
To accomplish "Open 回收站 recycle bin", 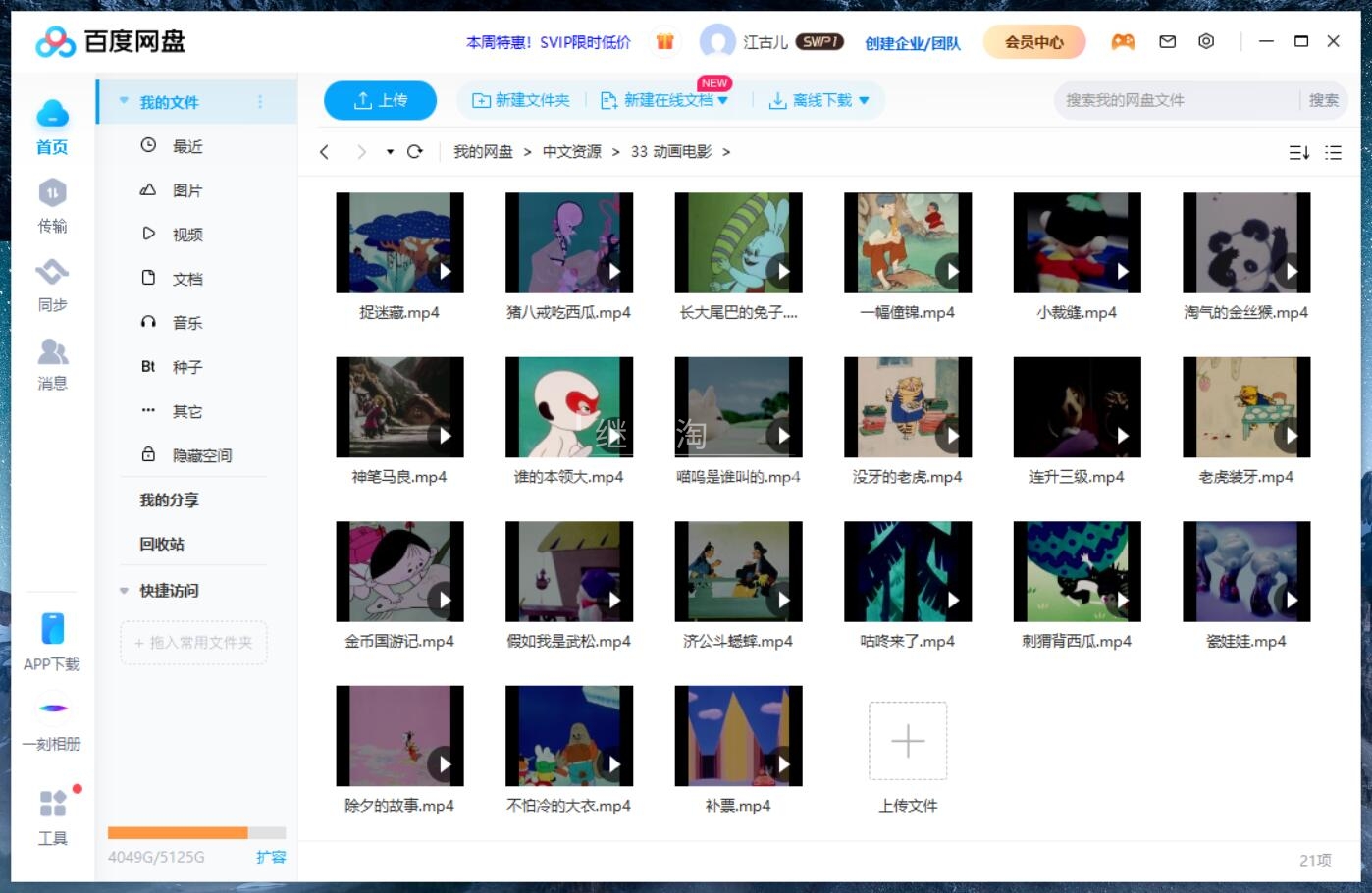I will coord(162,544).
